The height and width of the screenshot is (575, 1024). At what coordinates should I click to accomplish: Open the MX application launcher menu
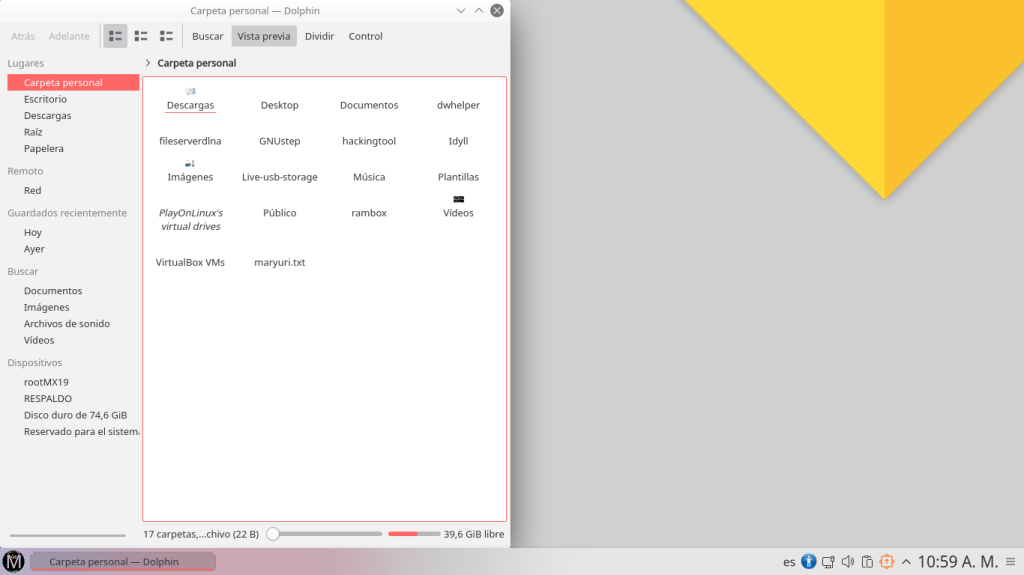14,561
